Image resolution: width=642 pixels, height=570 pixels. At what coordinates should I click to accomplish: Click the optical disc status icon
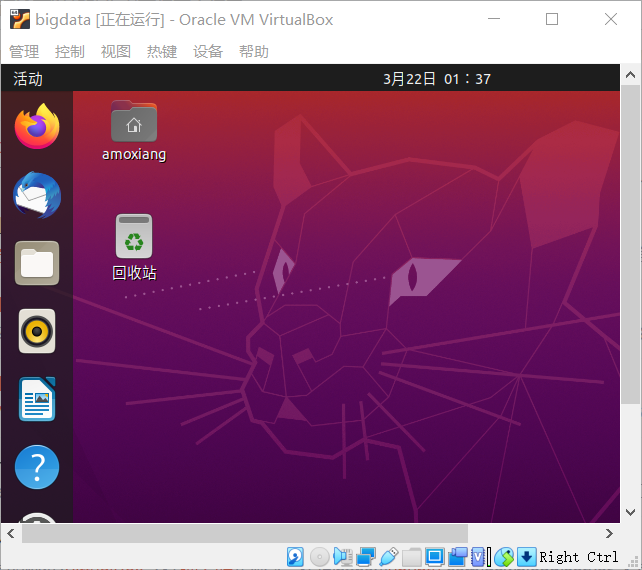pyautogui.click(x=319, y=557)
